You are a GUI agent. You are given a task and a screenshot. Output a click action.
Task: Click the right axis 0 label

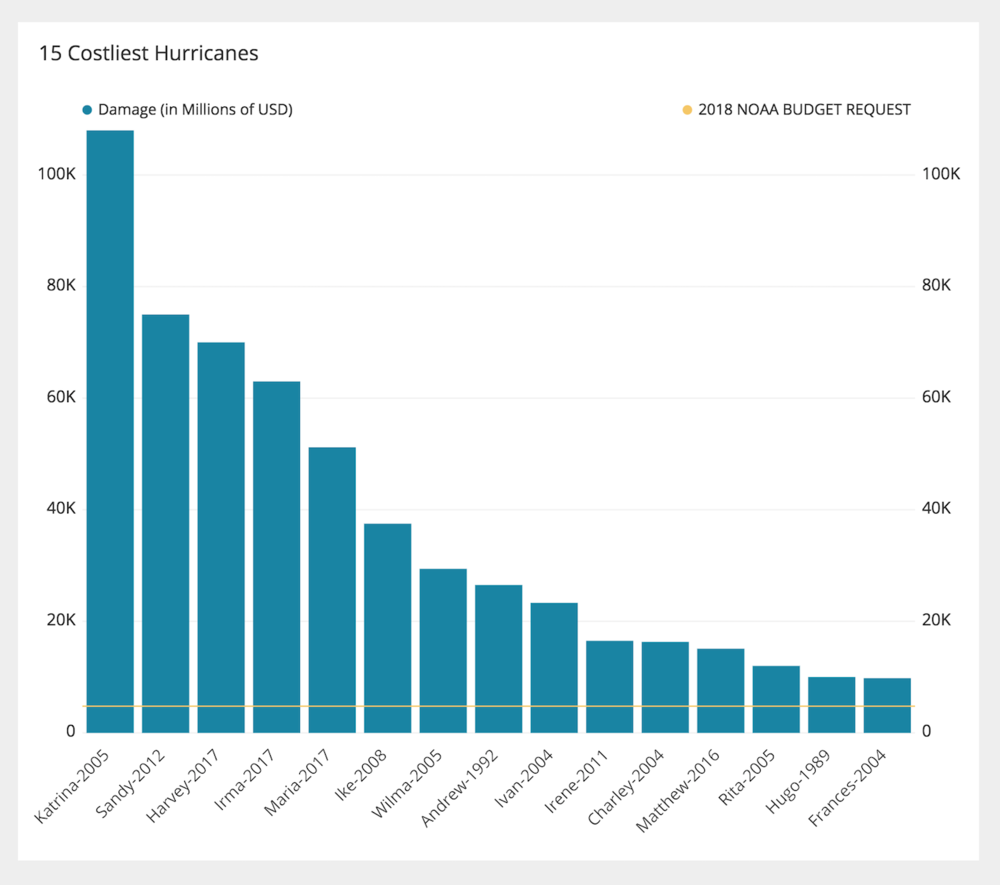coord(927,732)
